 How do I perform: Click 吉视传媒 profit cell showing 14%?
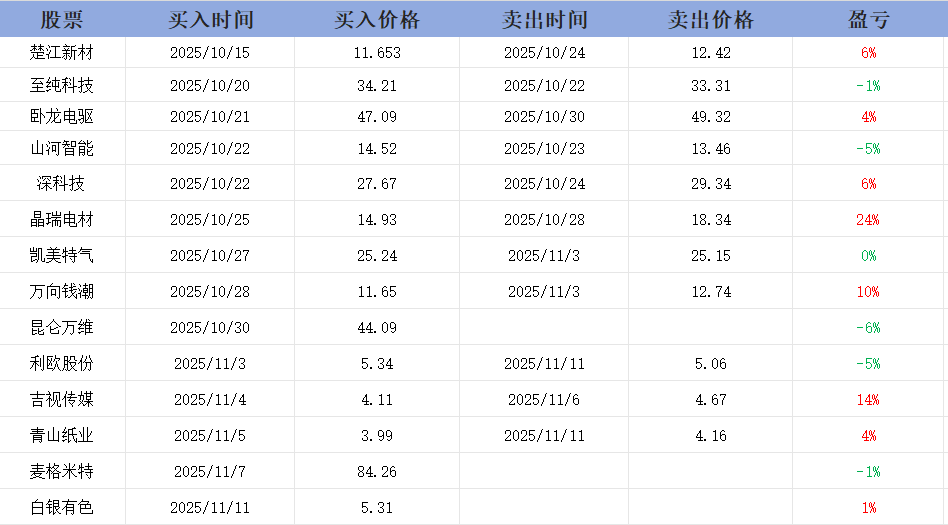tap(868, 400)
